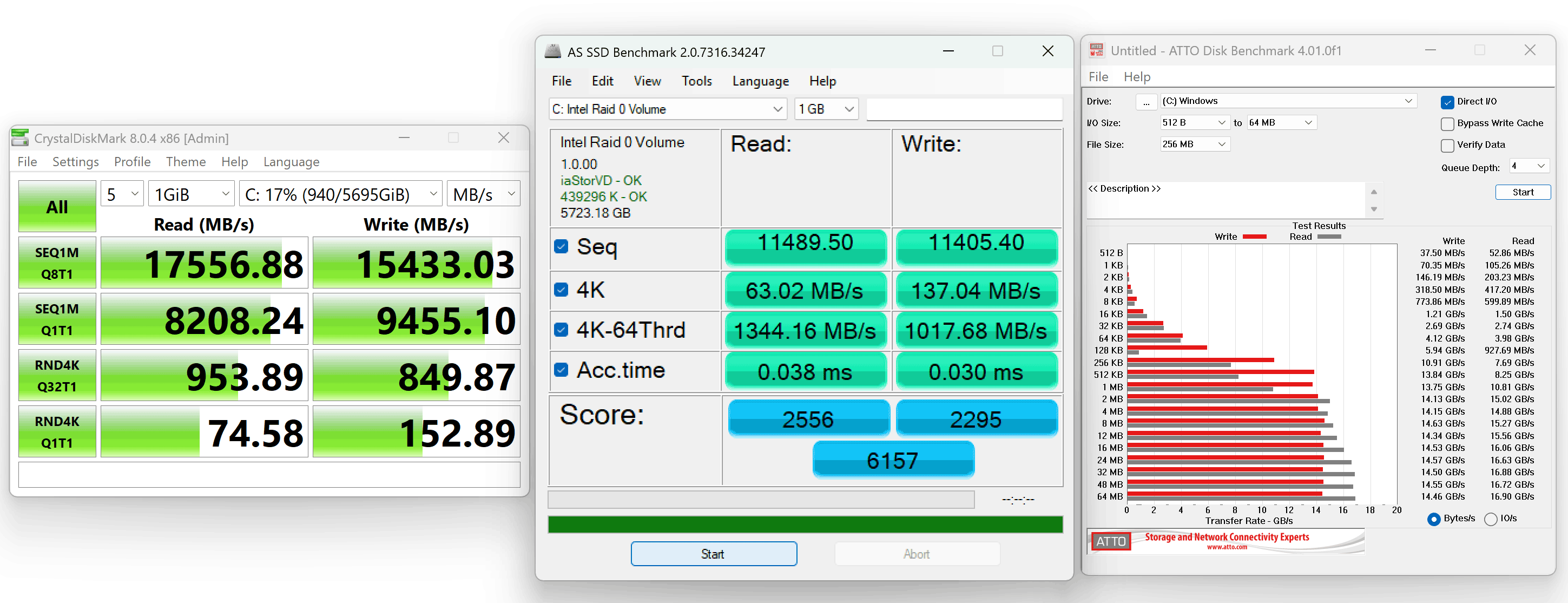This screenshot has width=1568, height=603.
Task: Click the Start button in AS SSD Benchmark
Action: point(713,554)
